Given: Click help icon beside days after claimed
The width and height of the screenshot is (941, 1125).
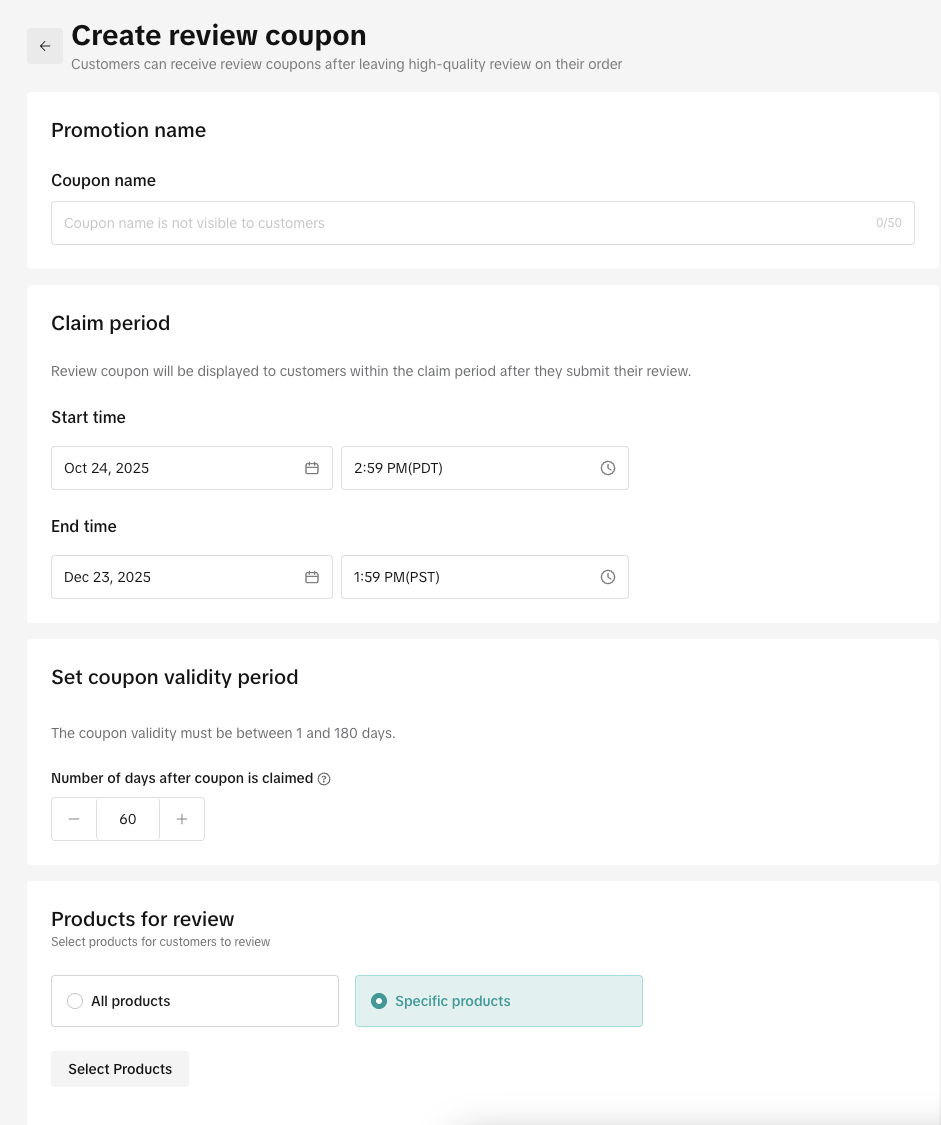Looking at the screenshot, I should 324,779.
